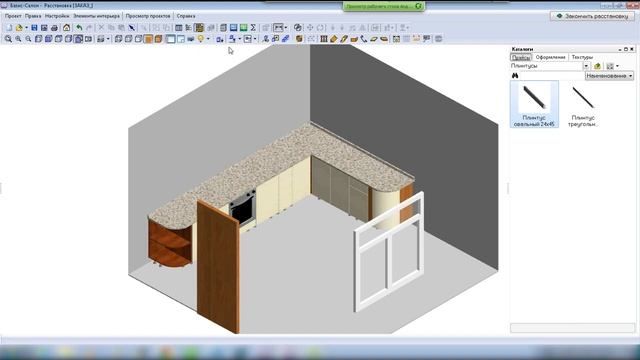Open the Наименование sort dropdown

[609, 76]
